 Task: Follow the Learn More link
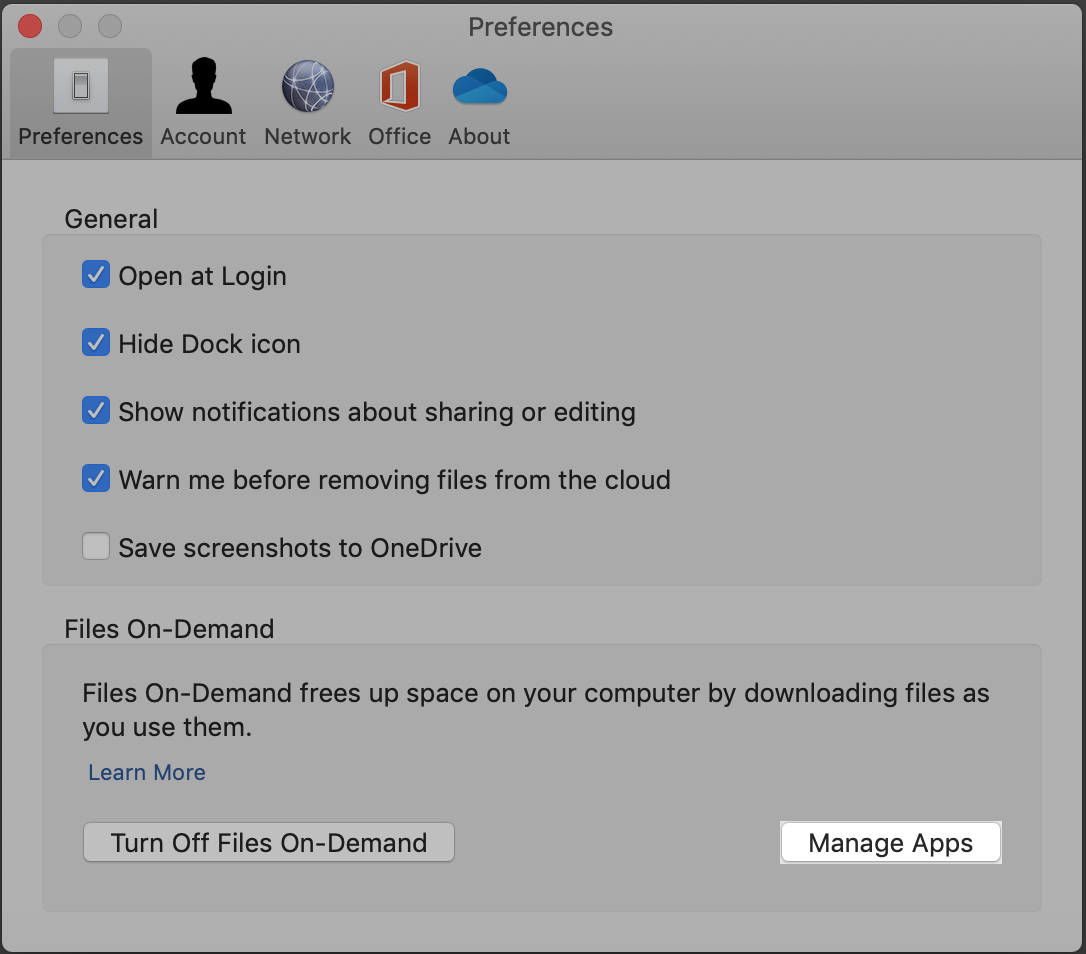pos(147,772)
